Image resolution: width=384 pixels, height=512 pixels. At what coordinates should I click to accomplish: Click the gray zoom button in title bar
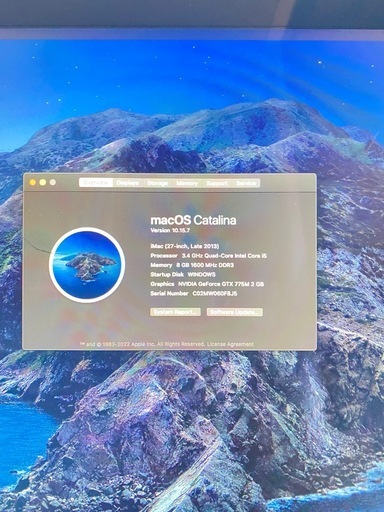point(53,182)
